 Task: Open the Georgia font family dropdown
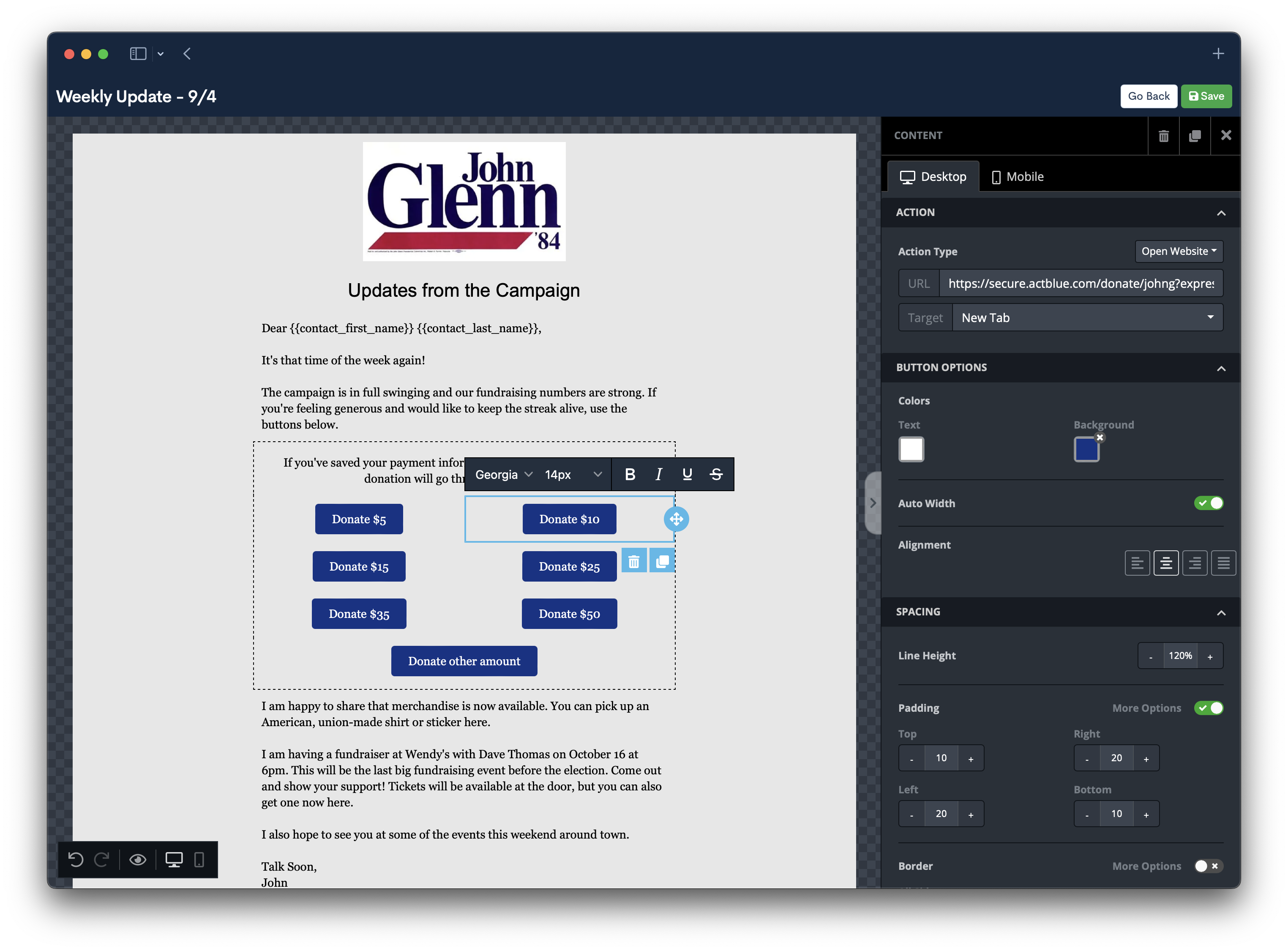(x=503, y=474)
